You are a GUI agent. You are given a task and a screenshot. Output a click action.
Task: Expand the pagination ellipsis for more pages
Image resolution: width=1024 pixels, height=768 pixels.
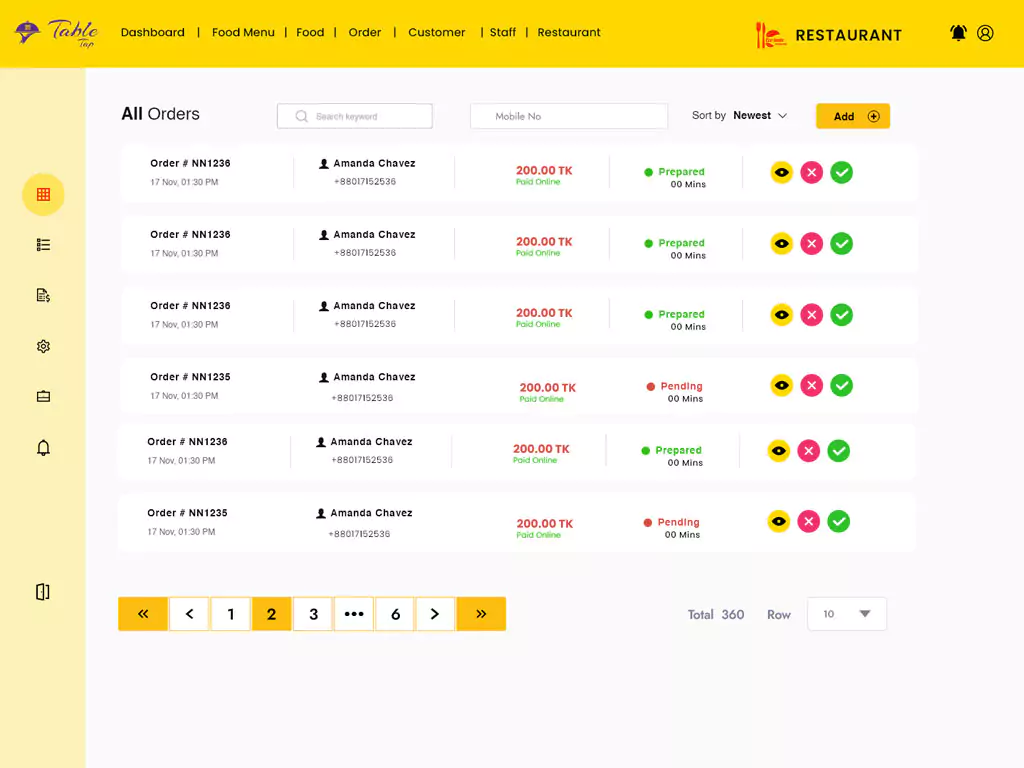pyautogui.click(x=353, y=614)
